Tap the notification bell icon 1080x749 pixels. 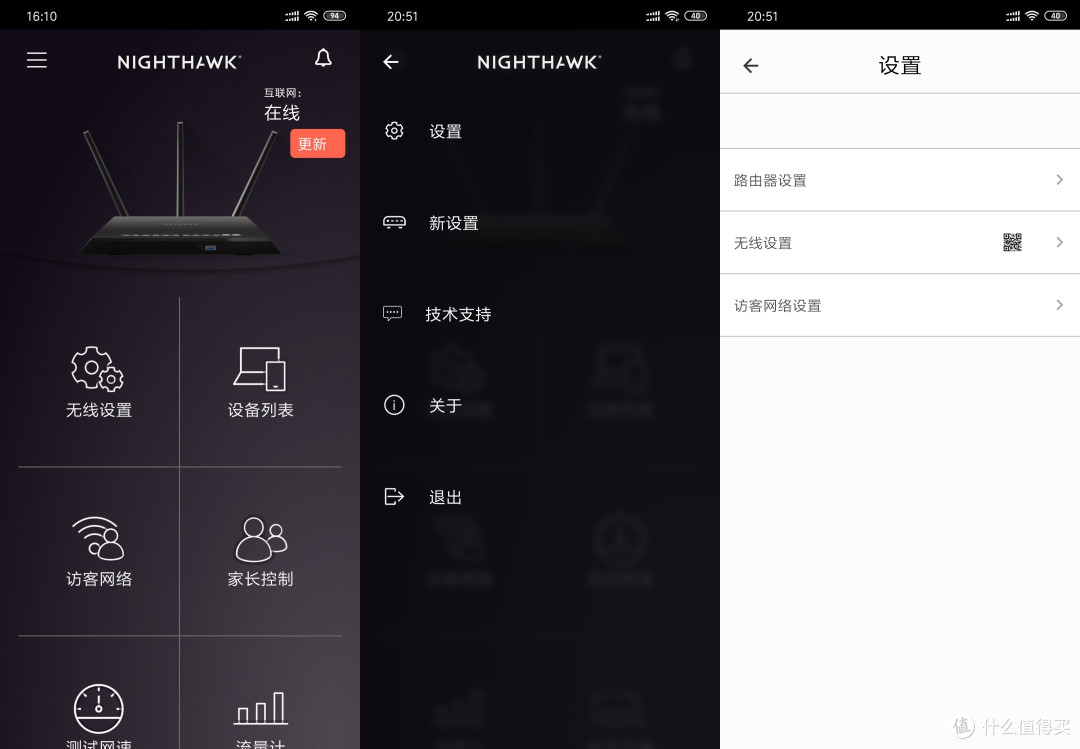point(323,58)
